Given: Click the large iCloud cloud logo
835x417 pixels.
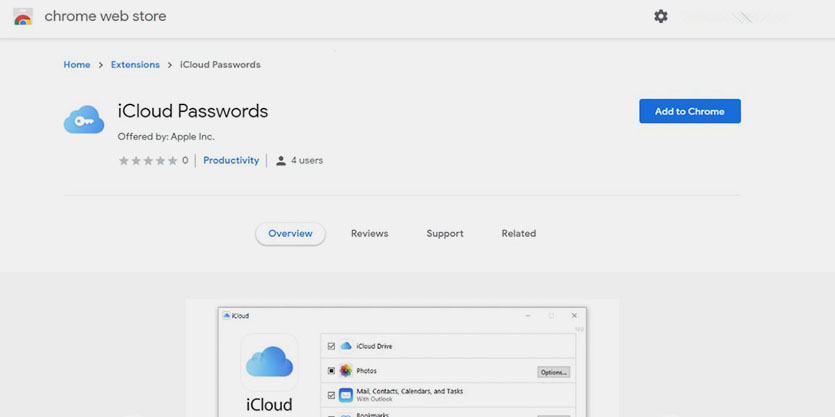Looking at the screenshot, I should click(x=269, y=362).
